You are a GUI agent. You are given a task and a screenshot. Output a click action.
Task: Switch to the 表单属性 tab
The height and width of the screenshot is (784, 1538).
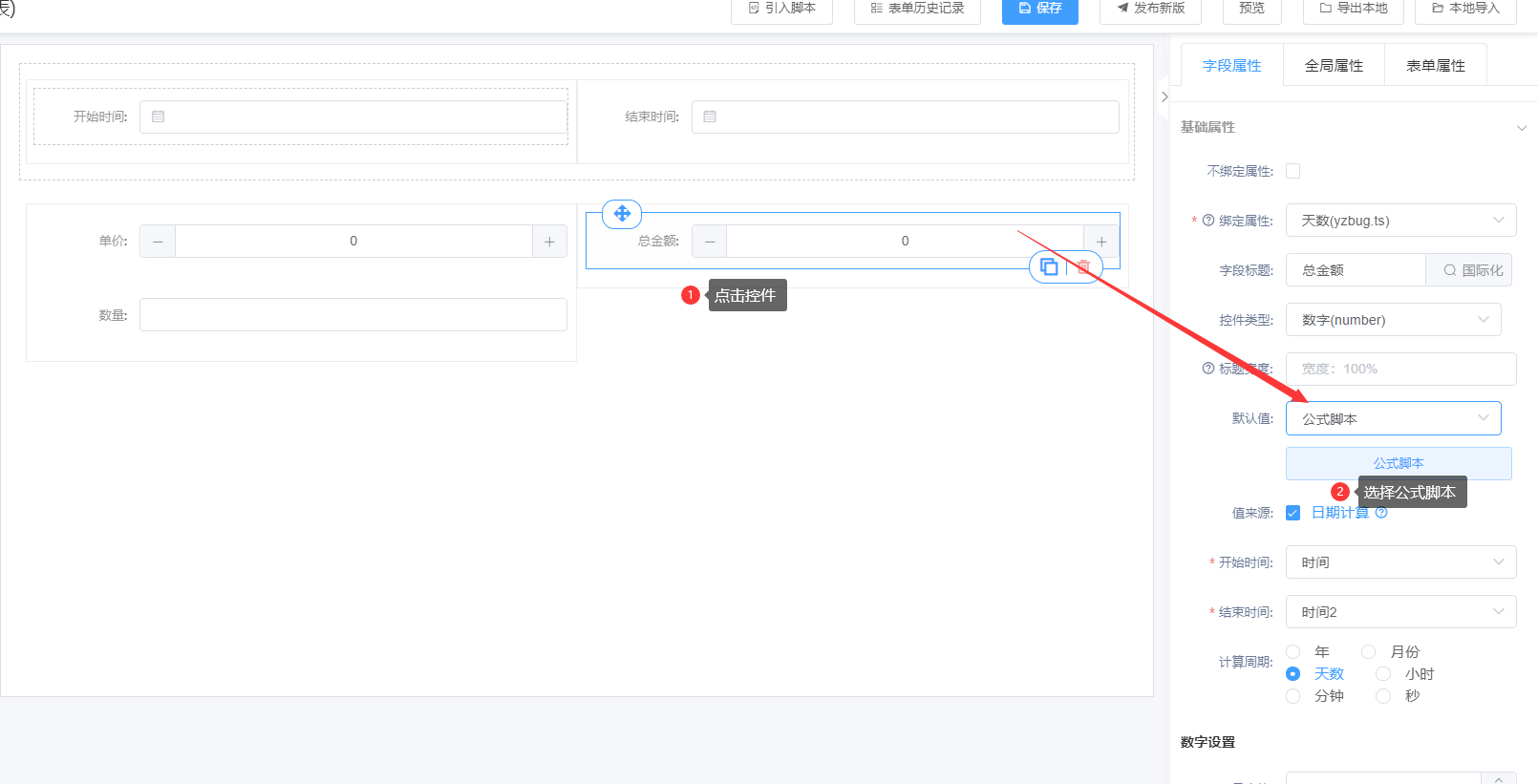(1436, 65)
